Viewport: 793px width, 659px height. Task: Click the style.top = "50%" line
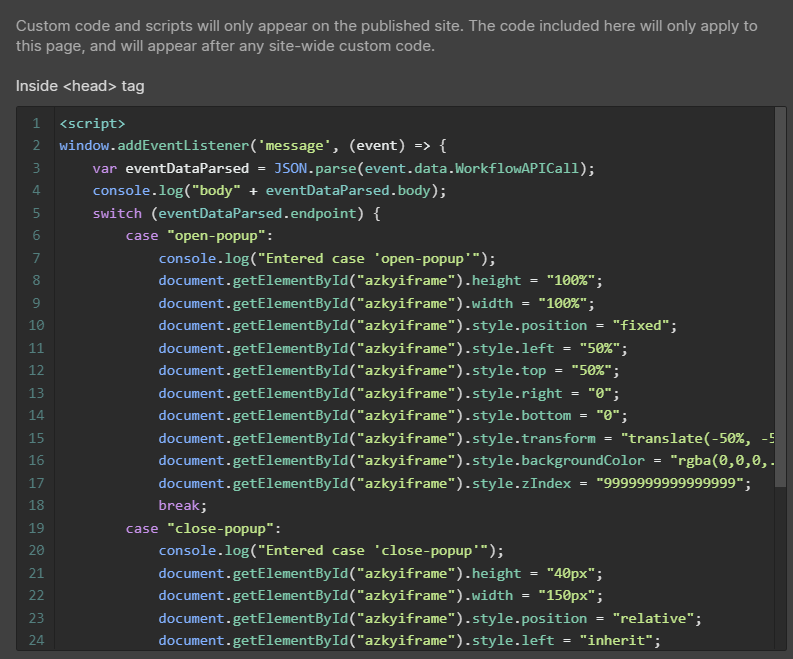[x=392, y=371]
